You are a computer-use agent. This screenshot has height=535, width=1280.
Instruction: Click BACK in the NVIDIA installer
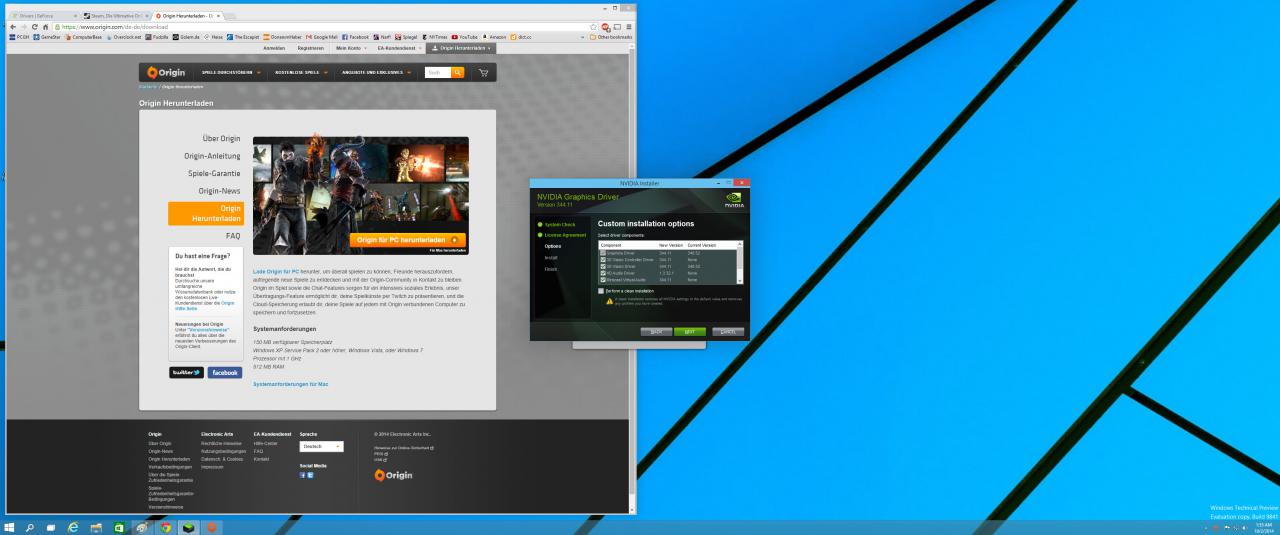click(x=655, y=331)
